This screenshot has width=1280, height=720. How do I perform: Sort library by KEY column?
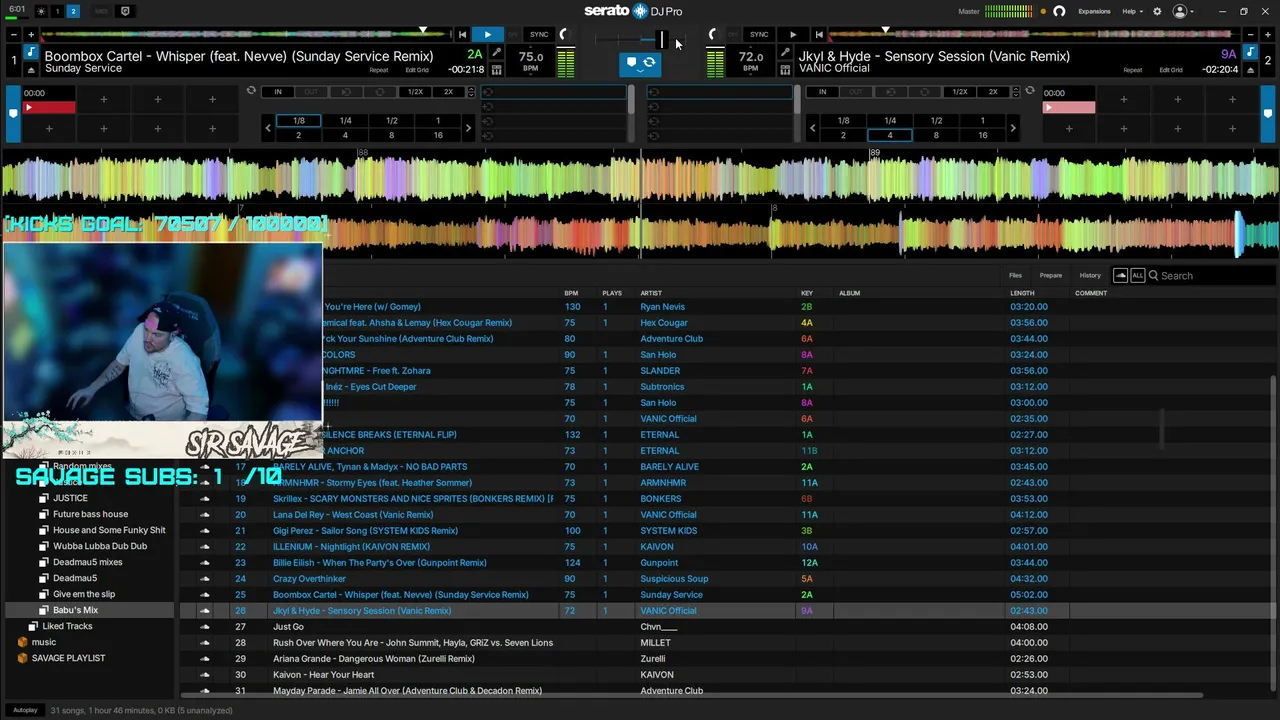click(807, 293)
